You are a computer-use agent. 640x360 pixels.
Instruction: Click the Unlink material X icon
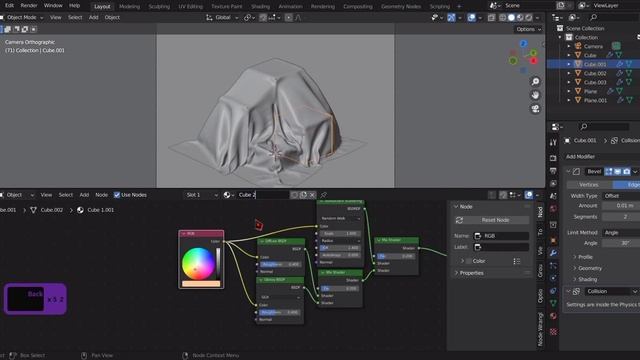tap(312, 195)
